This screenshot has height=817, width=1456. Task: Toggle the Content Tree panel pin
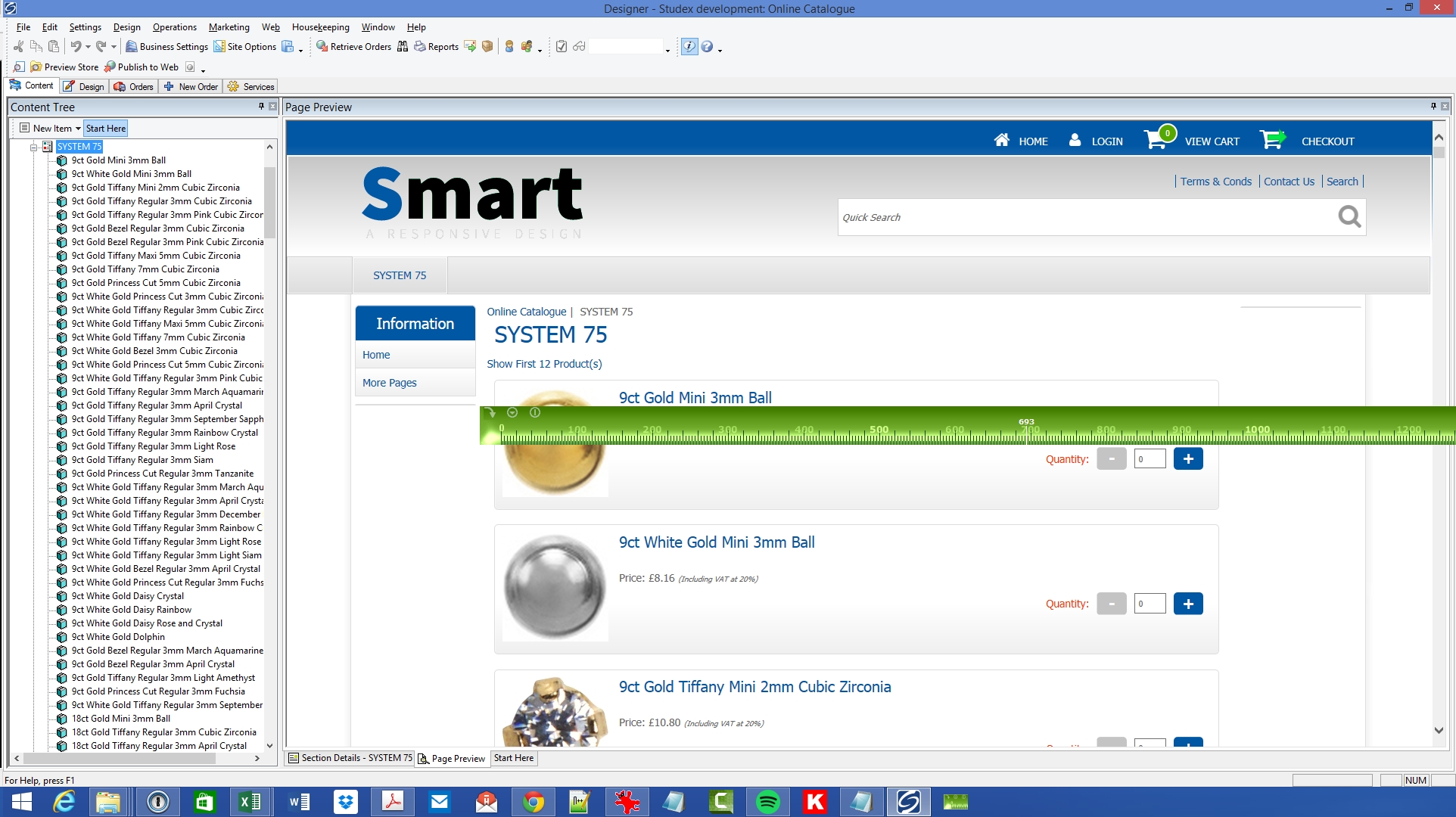pos(261,107)
